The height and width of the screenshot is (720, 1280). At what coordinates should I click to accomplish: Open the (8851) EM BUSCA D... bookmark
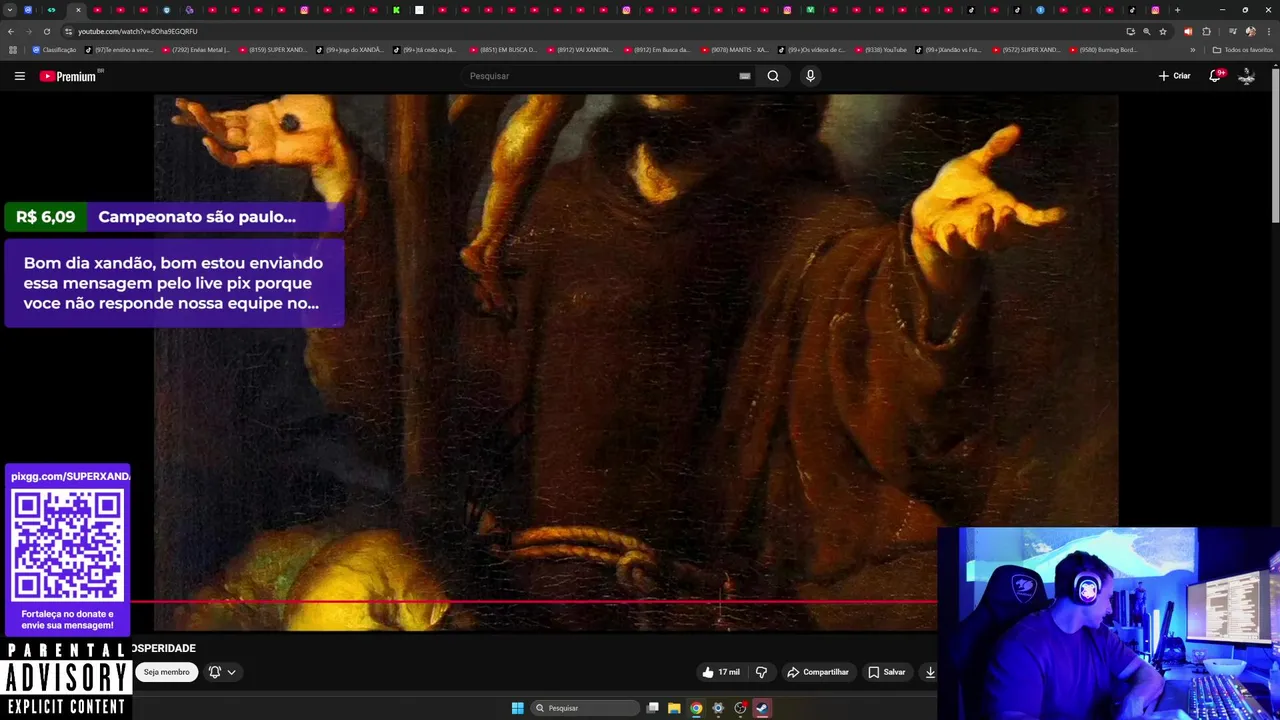[504, 50]
